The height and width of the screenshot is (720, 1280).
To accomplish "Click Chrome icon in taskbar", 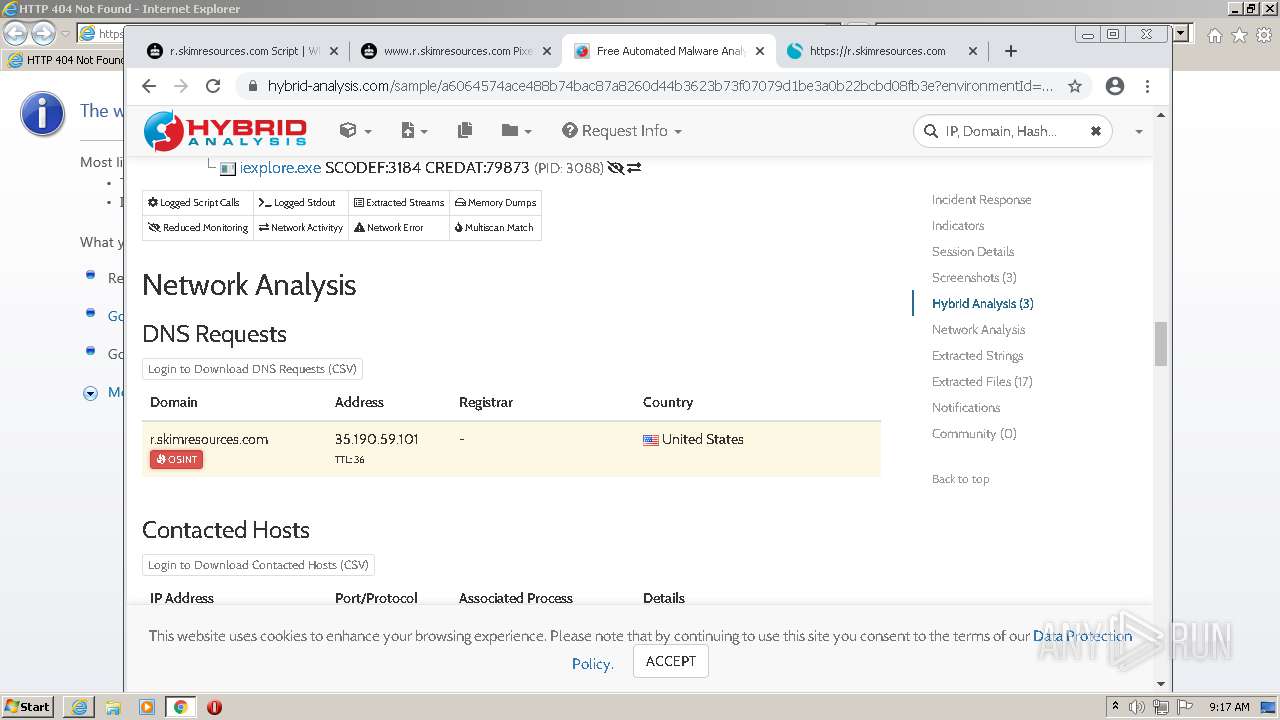I will 180,707.
